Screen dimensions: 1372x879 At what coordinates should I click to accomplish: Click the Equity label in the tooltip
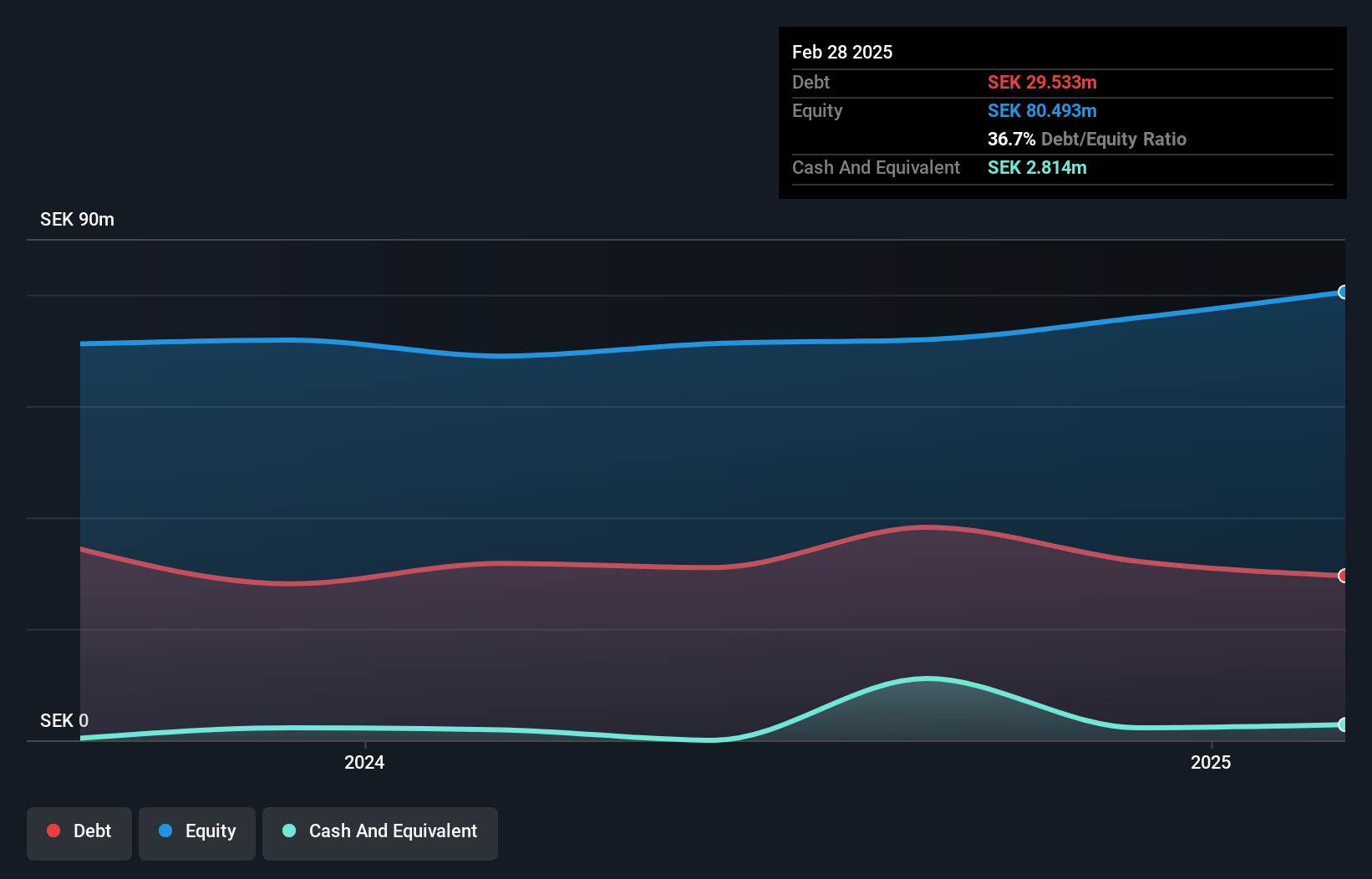click(817, 110)
